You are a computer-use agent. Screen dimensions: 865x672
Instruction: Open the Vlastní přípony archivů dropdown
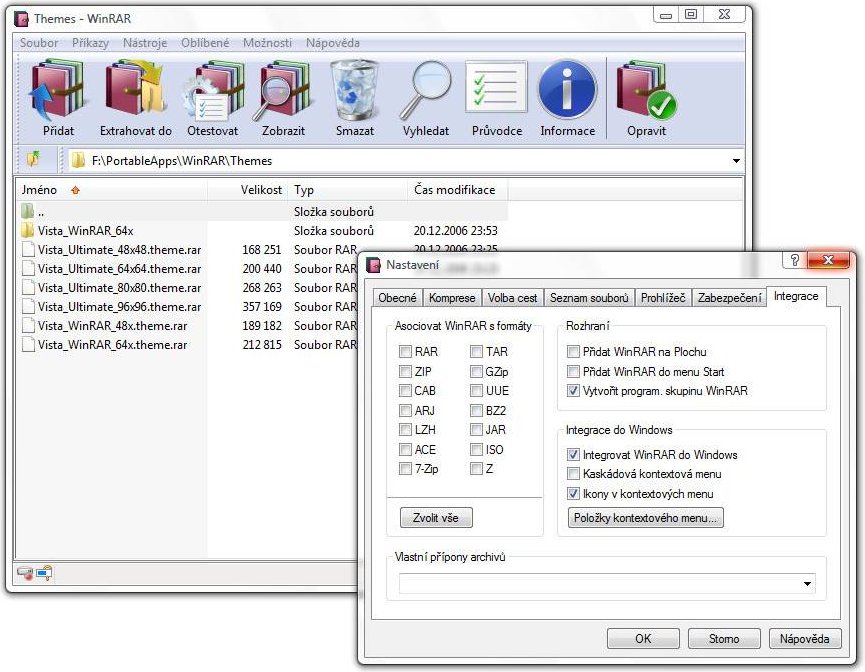point(808,584)
